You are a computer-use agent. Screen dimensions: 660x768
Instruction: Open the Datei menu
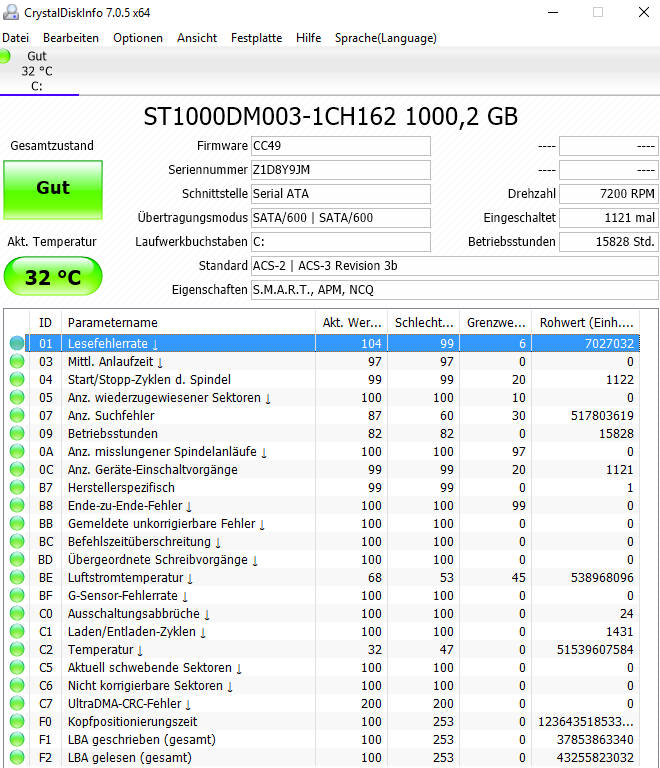point(15,38)
